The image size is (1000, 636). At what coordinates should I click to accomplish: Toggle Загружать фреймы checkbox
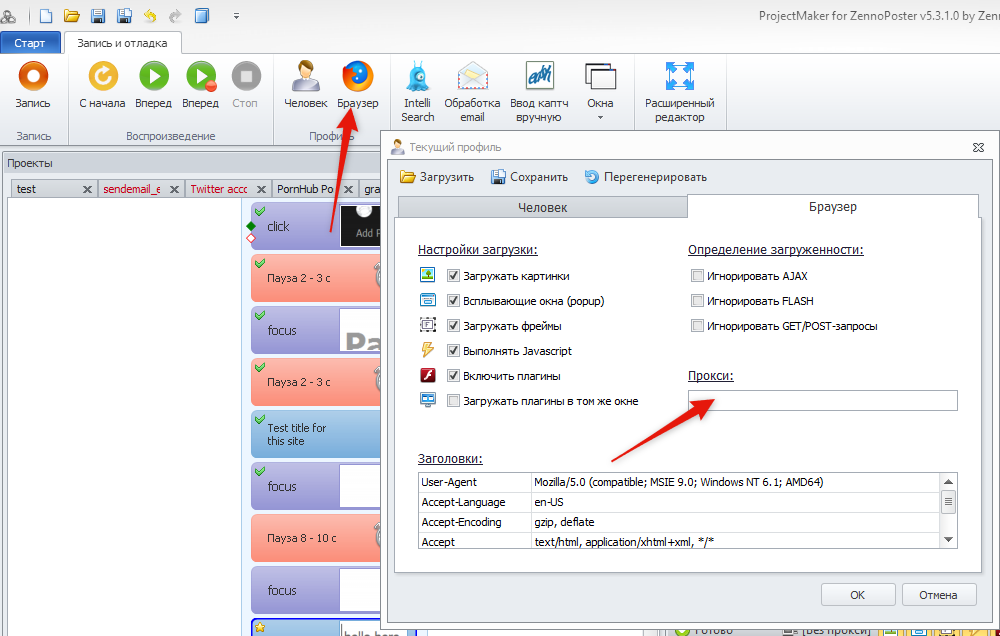tap(453, 326)
